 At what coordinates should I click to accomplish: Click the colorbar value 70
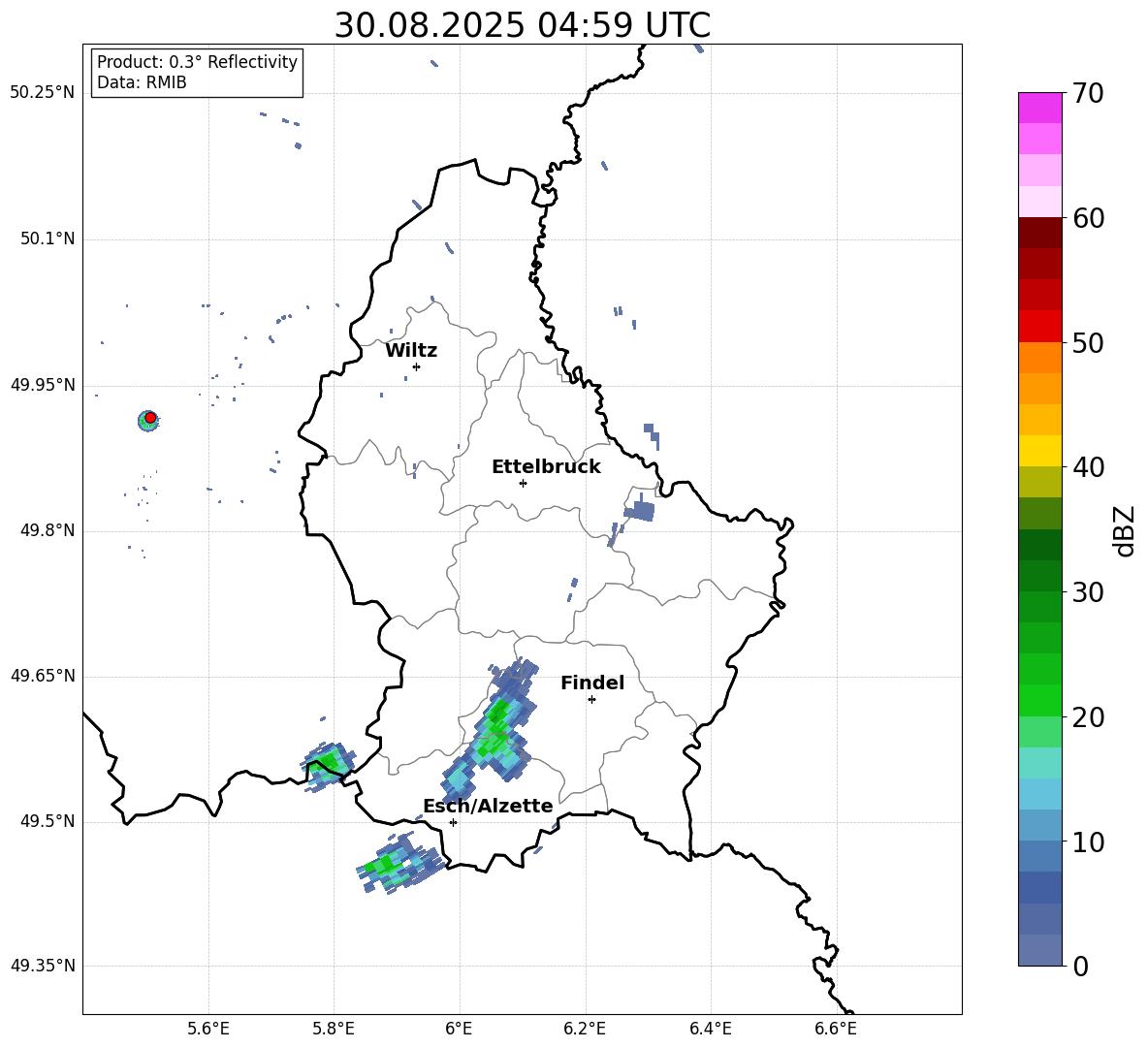click(x=1088, y=94)
